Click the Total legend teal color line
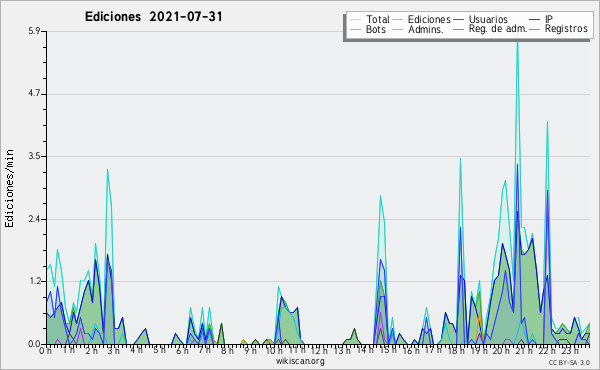 click(355, 20)
